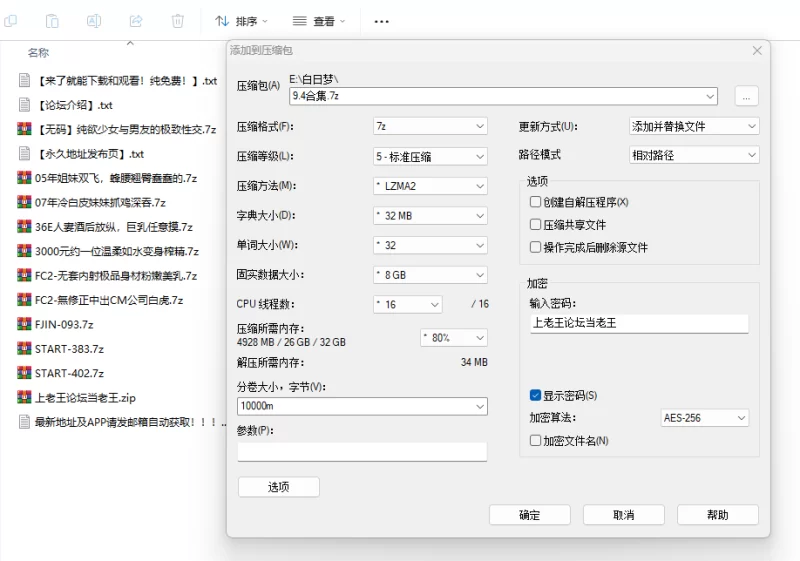Viewport: 800px width, 561px height.
Task: Click the rename icon in Explorer toolbar
Action: pyautogui.click(x=94, y=21)
